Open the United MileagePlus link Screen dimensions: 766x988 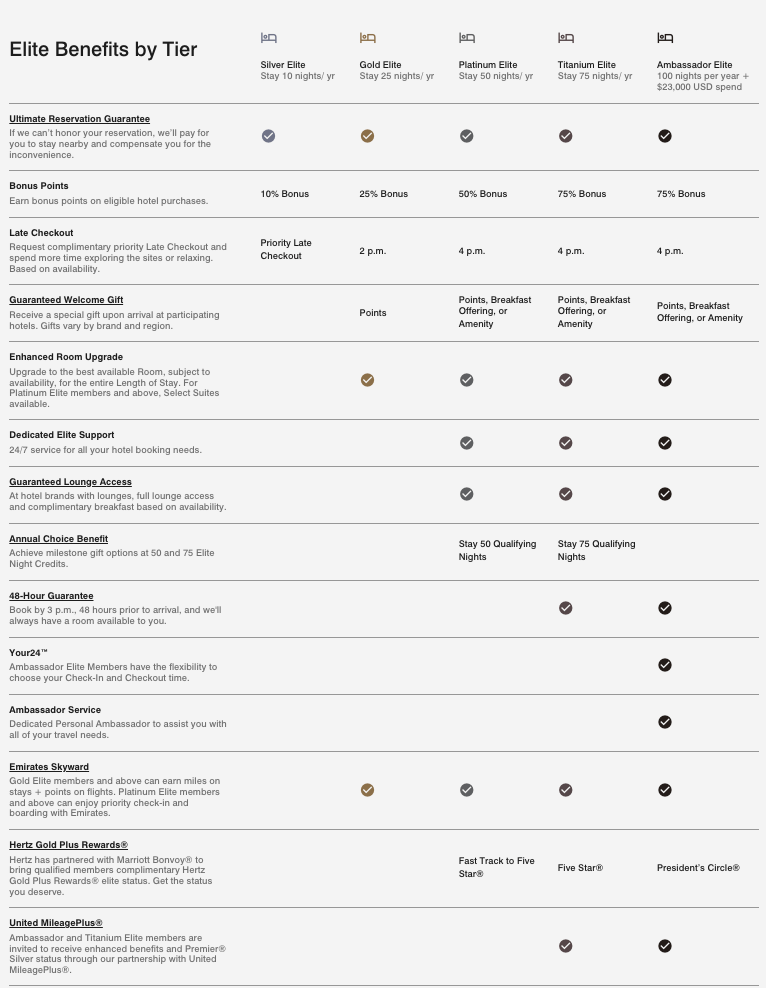click(56, 923)
